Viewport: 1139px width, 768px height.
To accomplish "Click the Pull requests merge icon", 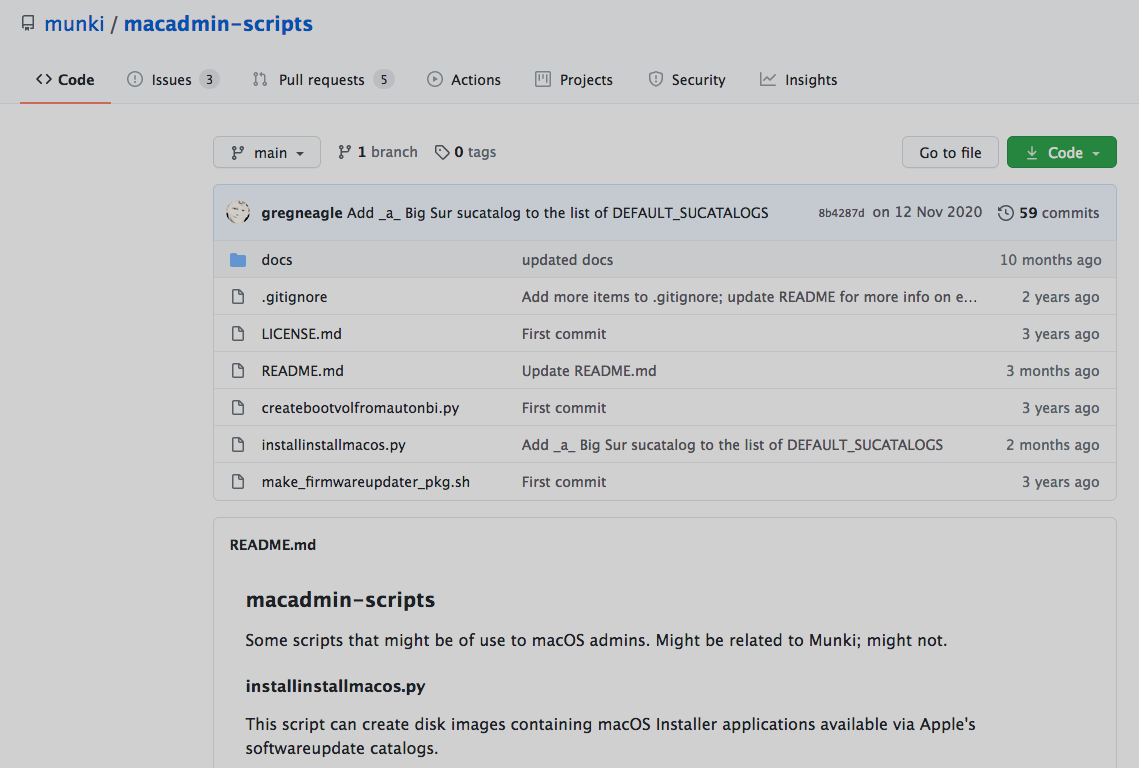I will [260, 79].
